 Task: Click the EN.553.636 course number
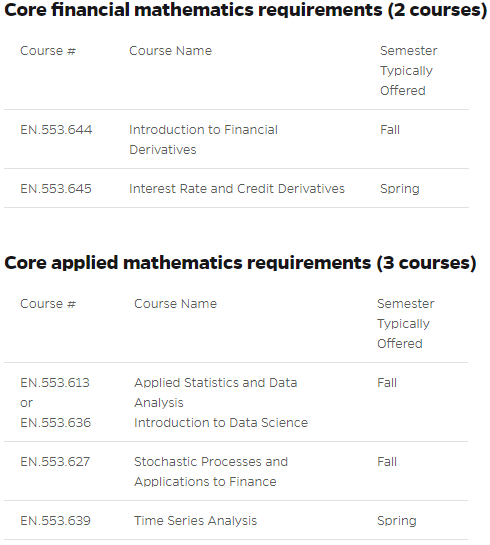(55, 423)
